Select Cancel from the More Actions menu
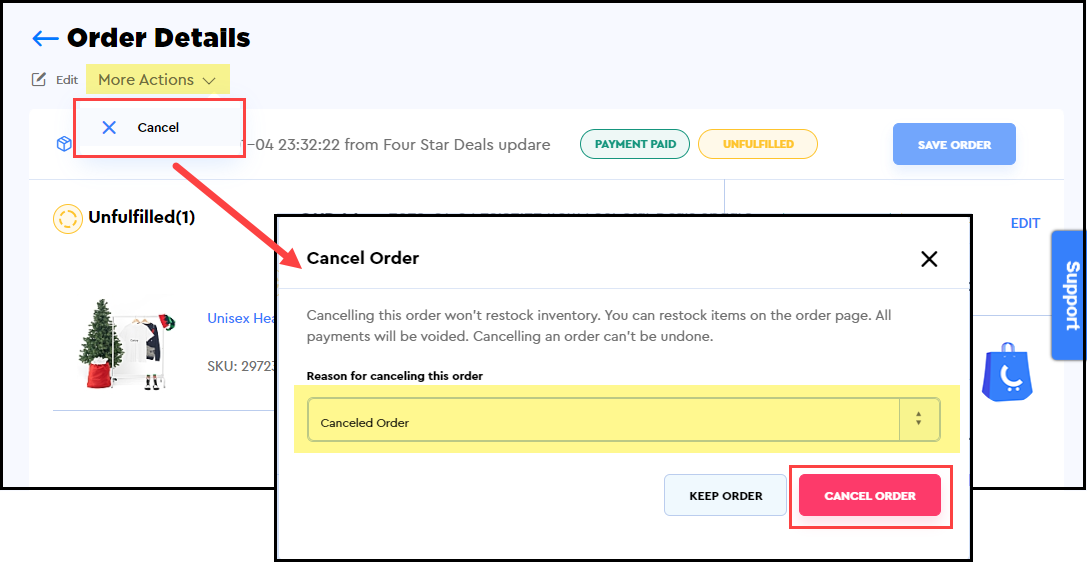 (x=158, y=127)
